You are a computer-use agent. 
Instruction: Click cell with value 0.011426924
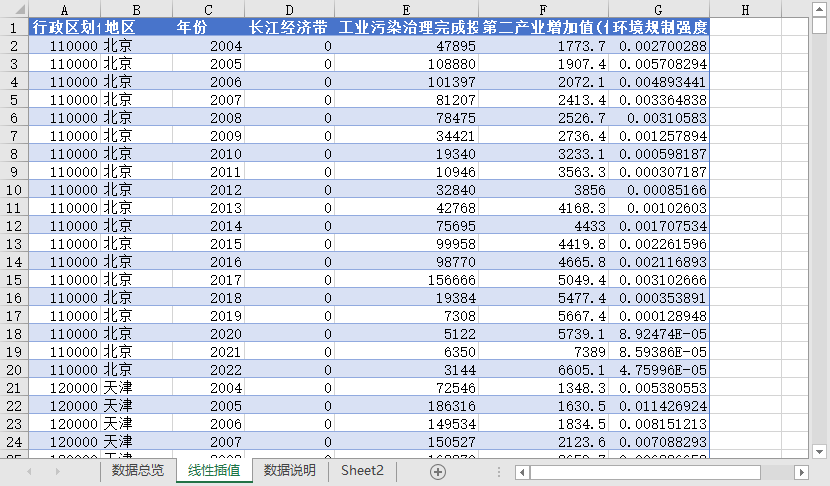[659, 406]
